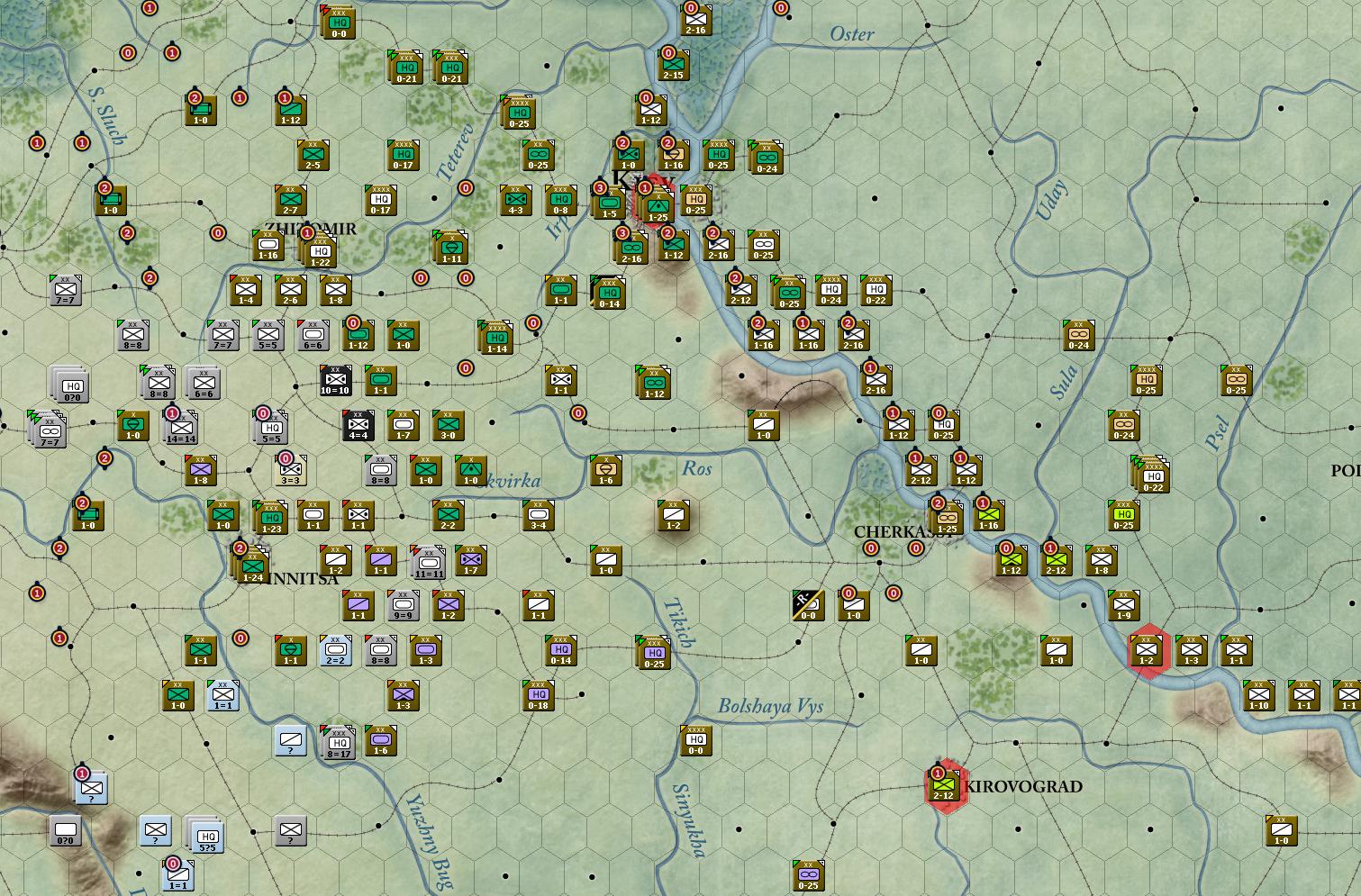Click the green 2-5 infantry counter

313,155
